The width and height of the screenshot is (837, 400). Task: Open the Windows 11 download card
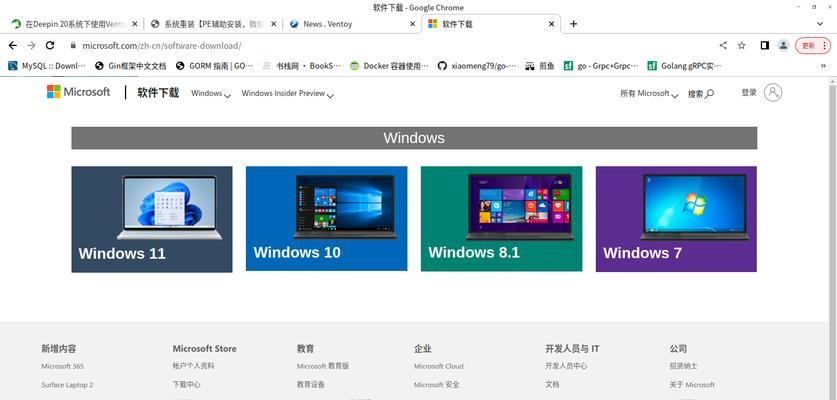point(152,219)
